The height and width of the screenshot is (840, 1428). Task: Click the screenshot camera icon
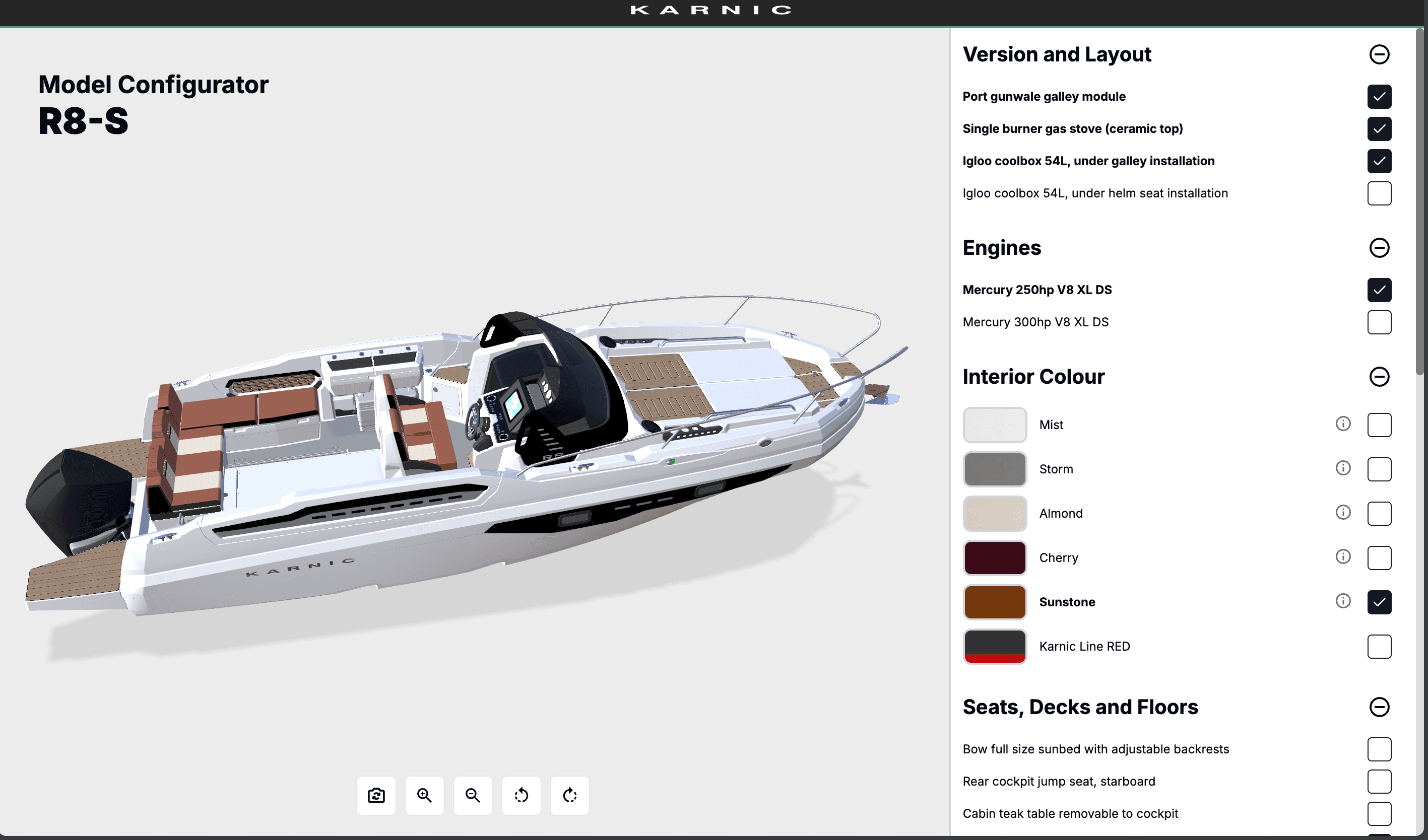376,795
